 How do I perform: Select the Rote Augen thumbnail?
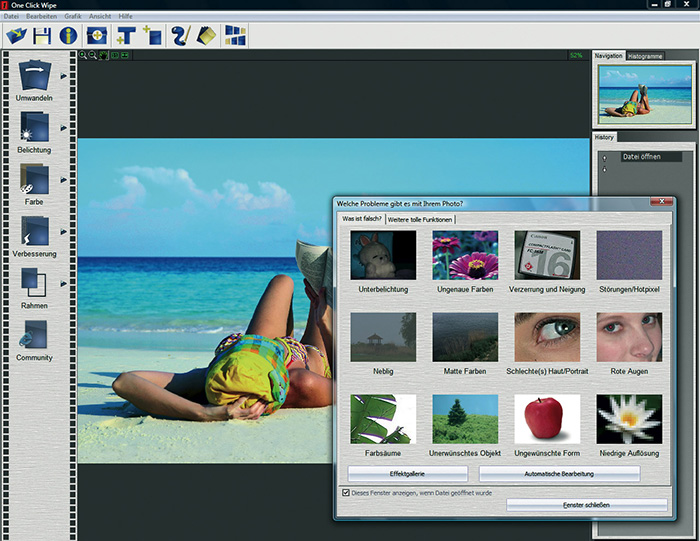click(628, 337)
